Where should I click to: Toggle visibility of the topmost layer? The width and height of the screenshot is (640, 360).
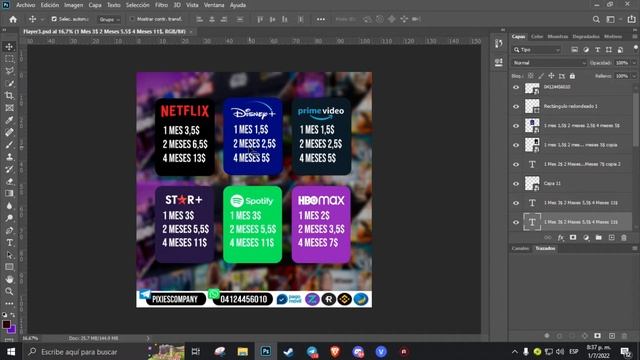click(x=516, y=87)
